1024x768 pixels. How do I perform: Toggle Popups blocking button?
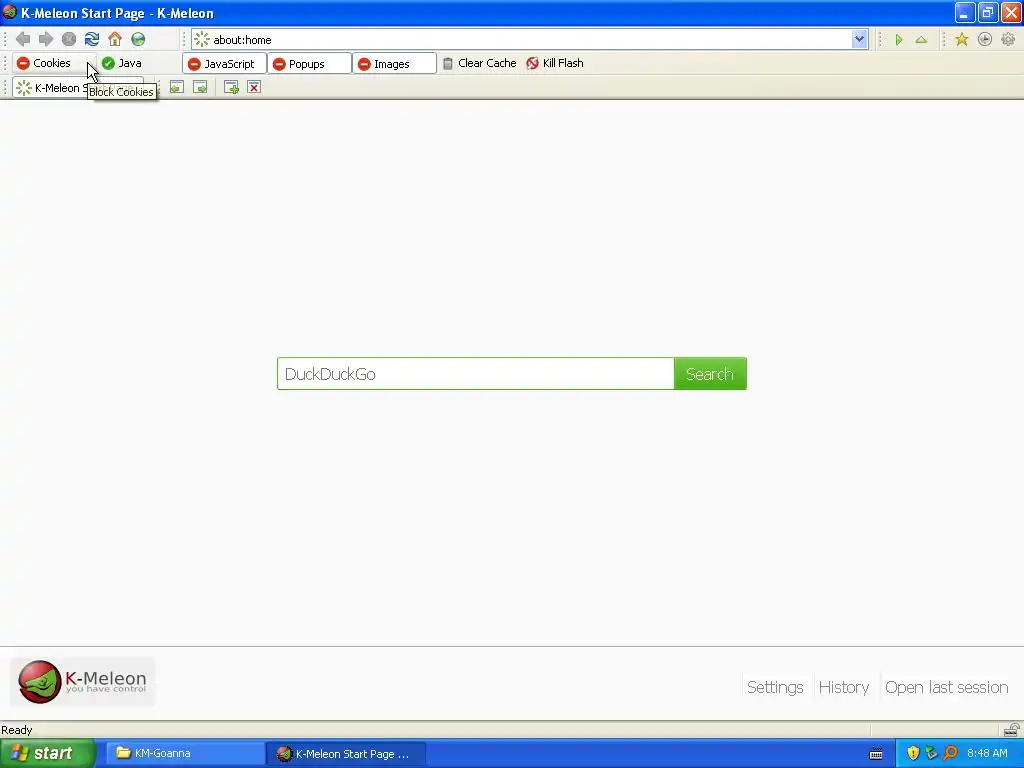tap(308, 63)
